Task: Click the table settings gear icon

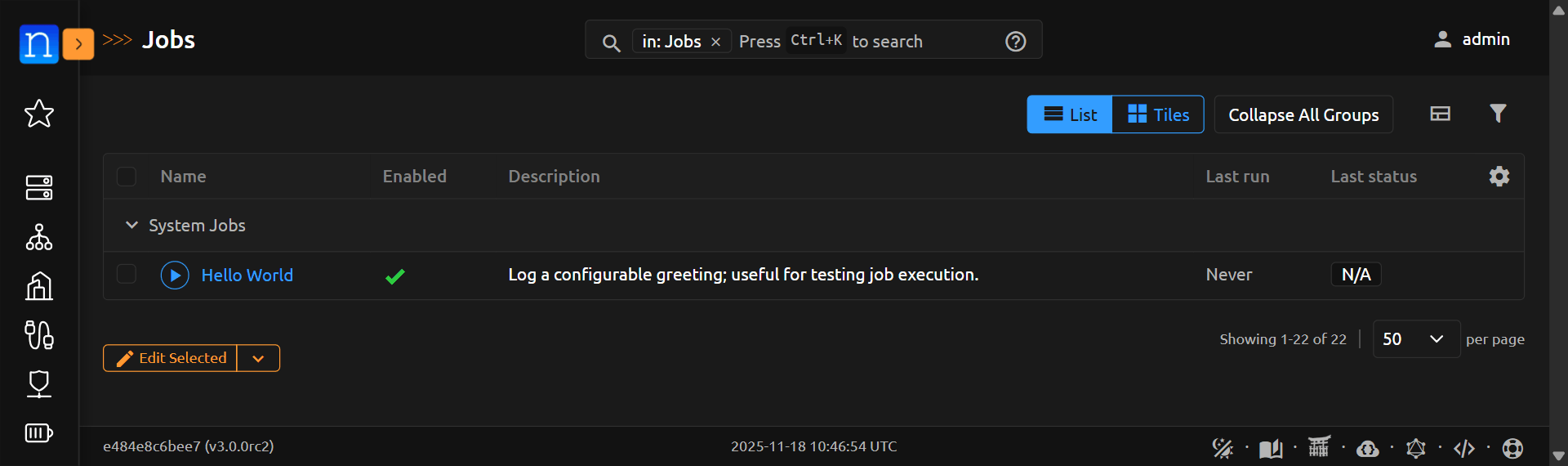Action: pyautogui.click(x=1499, y=177)
